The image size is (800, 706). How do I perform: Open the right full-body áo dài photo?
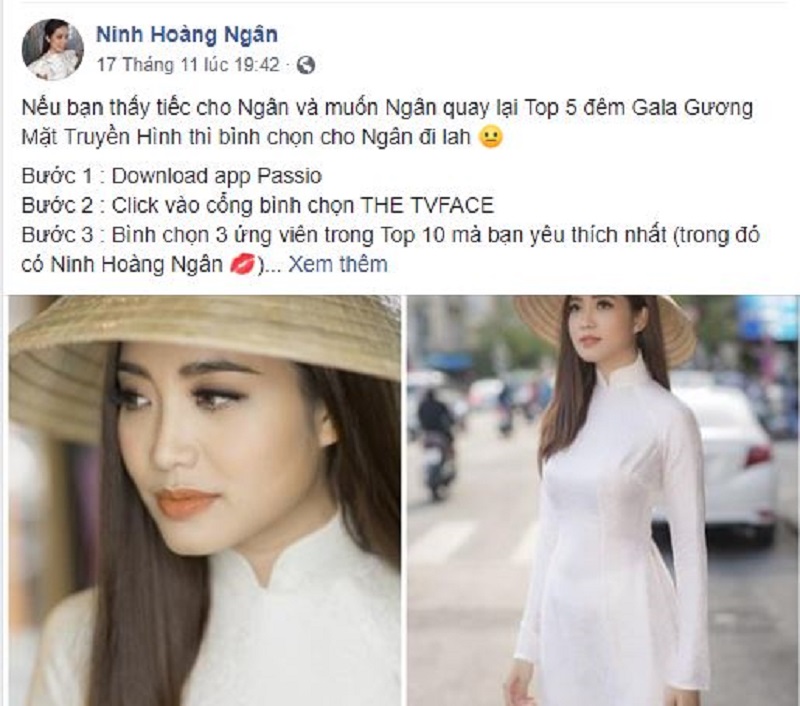(x=603, y=500)
